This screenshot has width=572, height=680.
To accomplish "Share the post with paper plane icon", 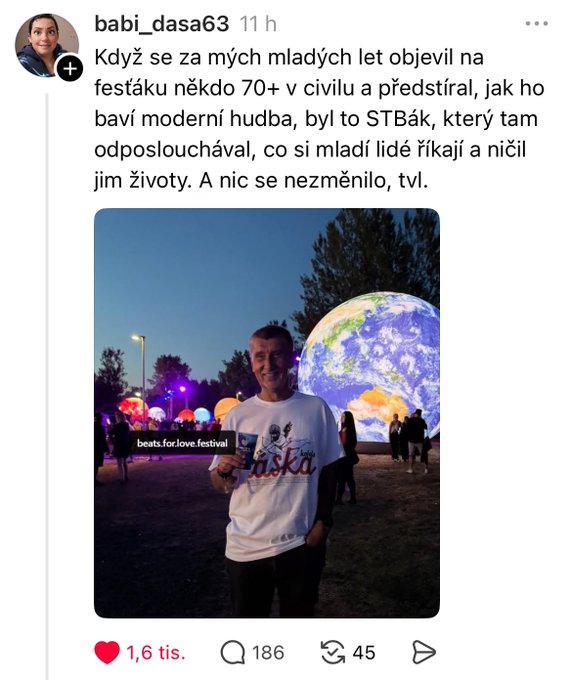I will 423,653.
